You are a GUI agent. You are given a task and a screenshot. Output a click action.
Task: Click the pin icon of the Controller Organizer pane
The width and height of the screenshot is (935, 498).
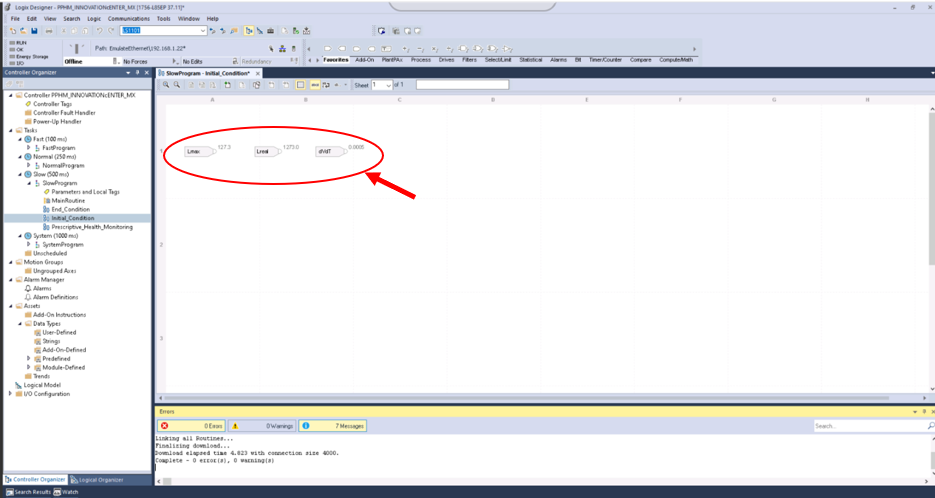(137, 73)
